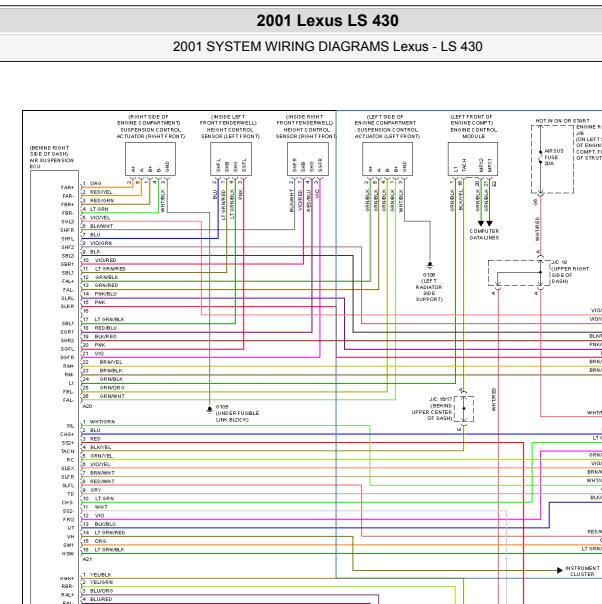602x604 pixels.
Task: Select the 'FBR+' ECU terminal label
Action: [67, 205]
